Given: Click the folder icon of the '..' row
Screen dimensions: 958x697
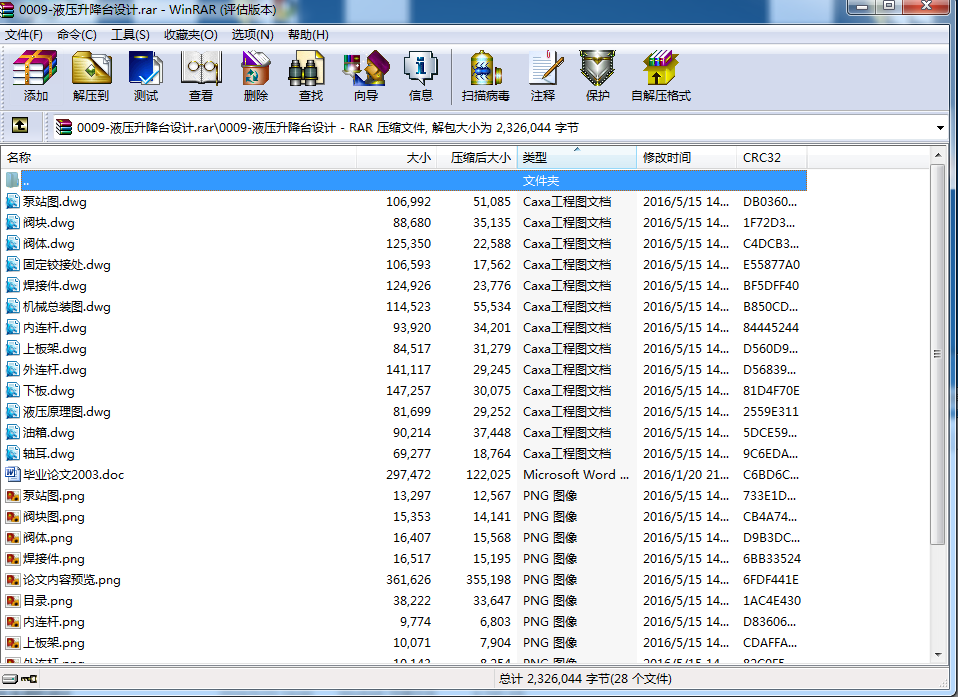Looking at the screenshot, I should pos(12,180).
